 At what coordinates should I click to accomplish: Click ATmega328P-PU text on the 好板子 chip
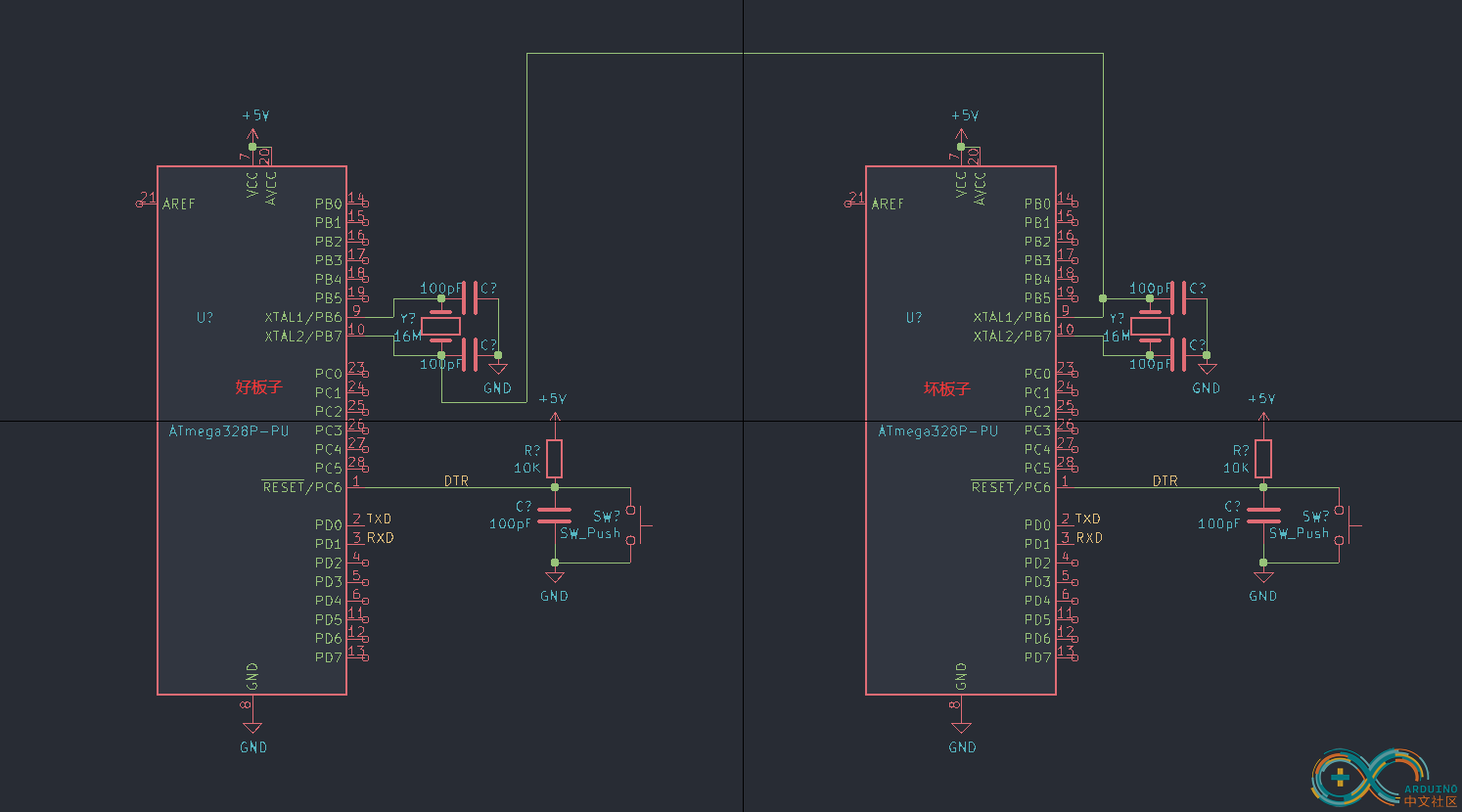[229, 430]
